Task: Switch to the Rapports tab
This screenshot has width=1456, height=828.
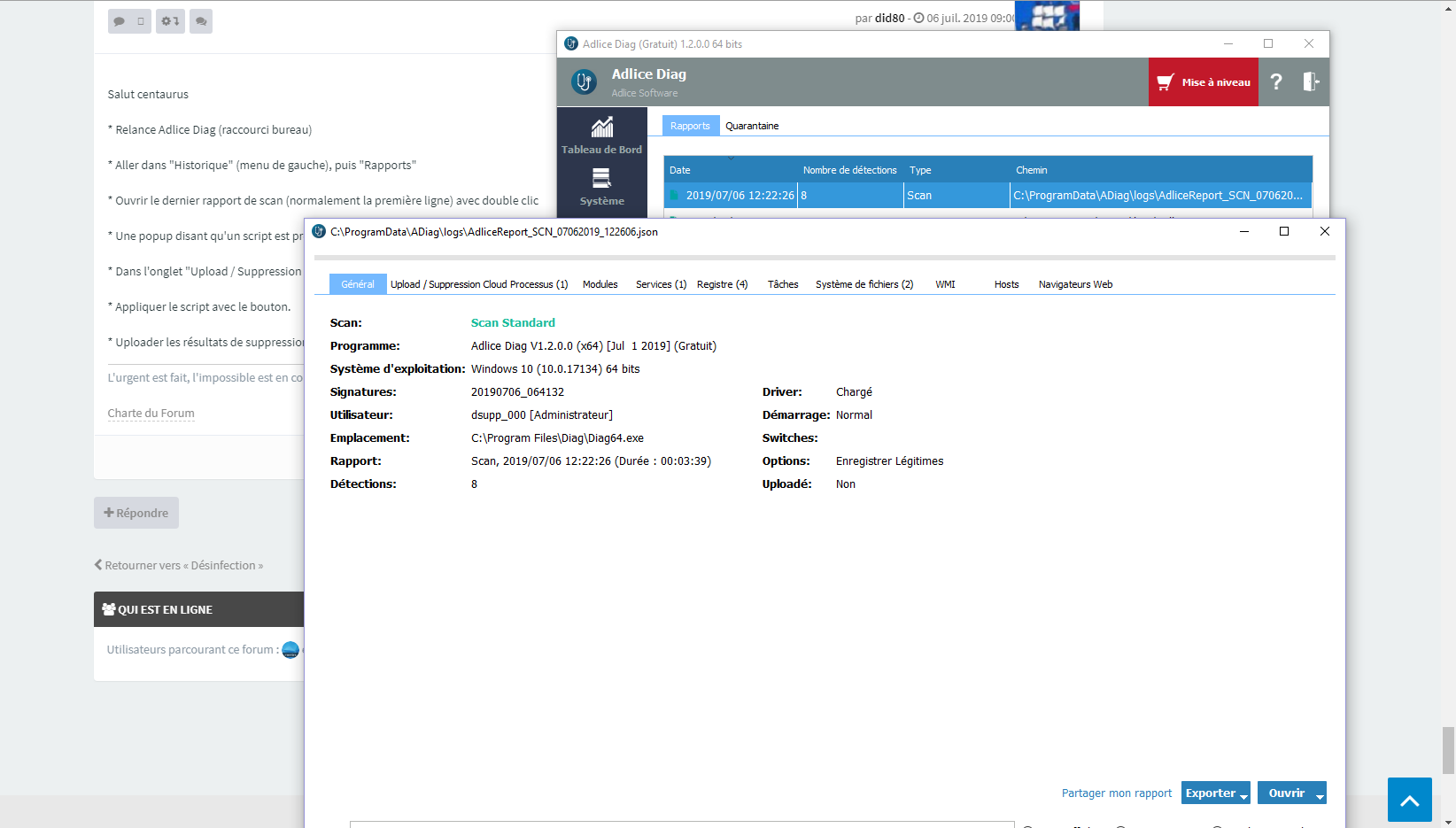Action: 690,126
